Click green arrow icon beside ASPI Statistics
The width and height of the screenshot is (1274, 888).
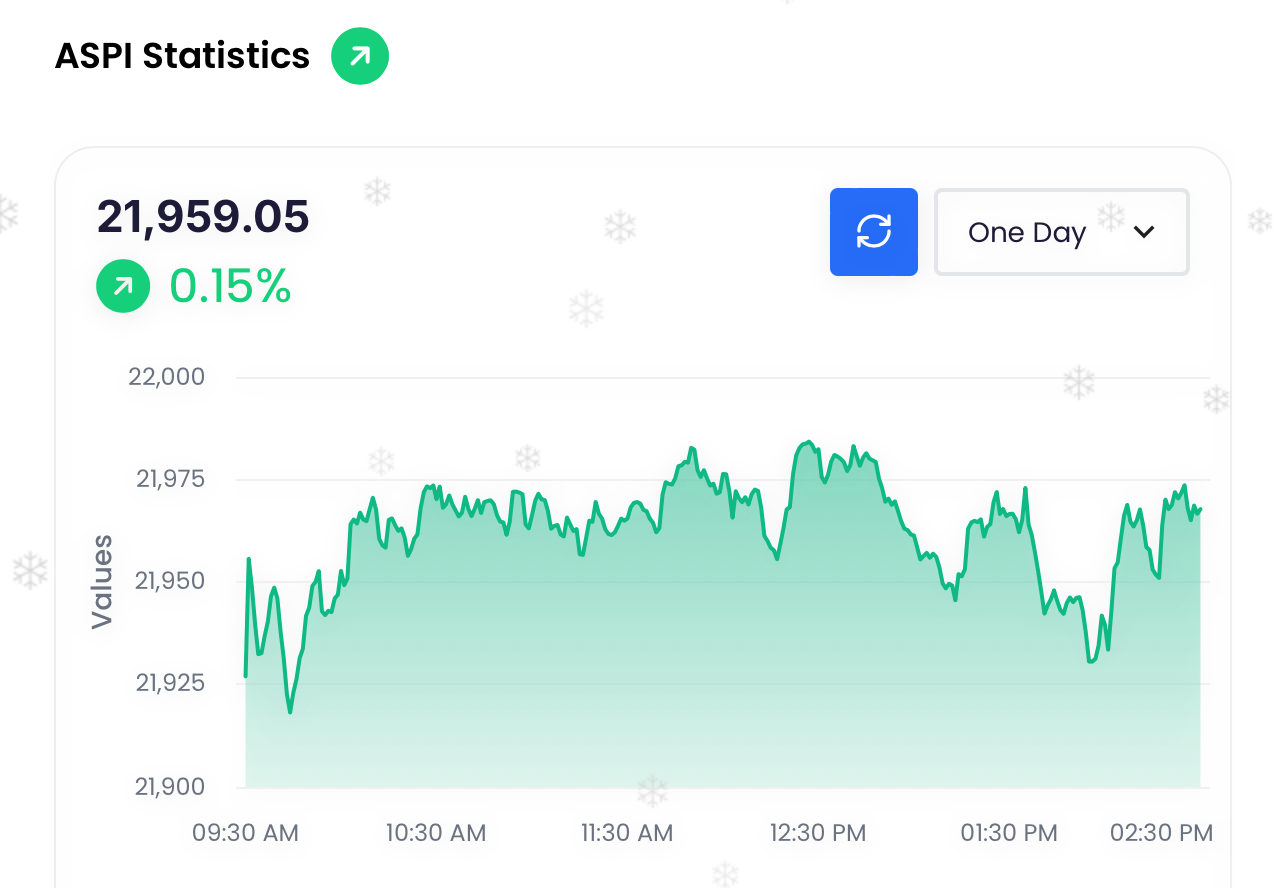360,56
